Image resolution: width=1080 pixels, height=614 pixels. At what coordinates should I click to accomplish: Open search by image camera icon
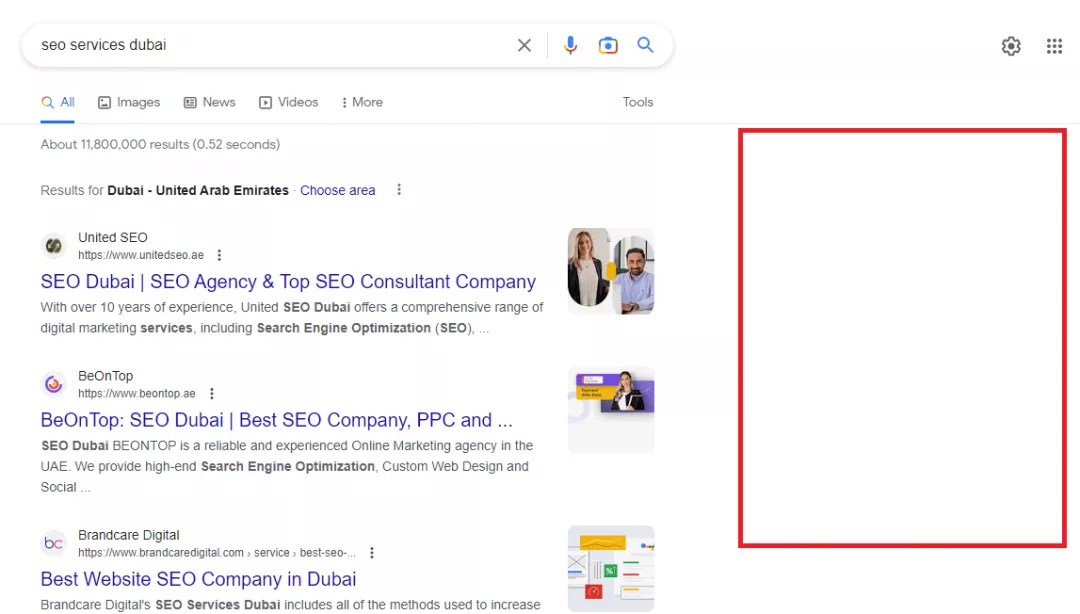pos(608,45)
